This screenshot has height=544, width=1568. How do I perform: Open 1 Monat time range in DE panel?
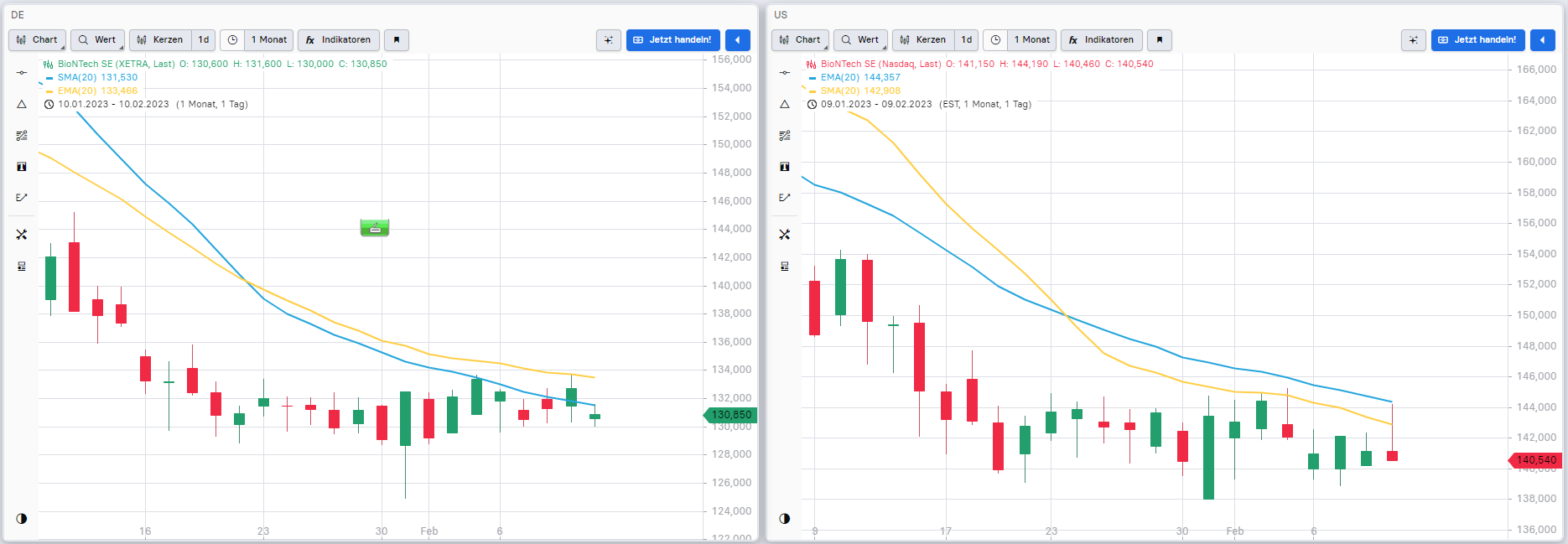click(268, 39)
